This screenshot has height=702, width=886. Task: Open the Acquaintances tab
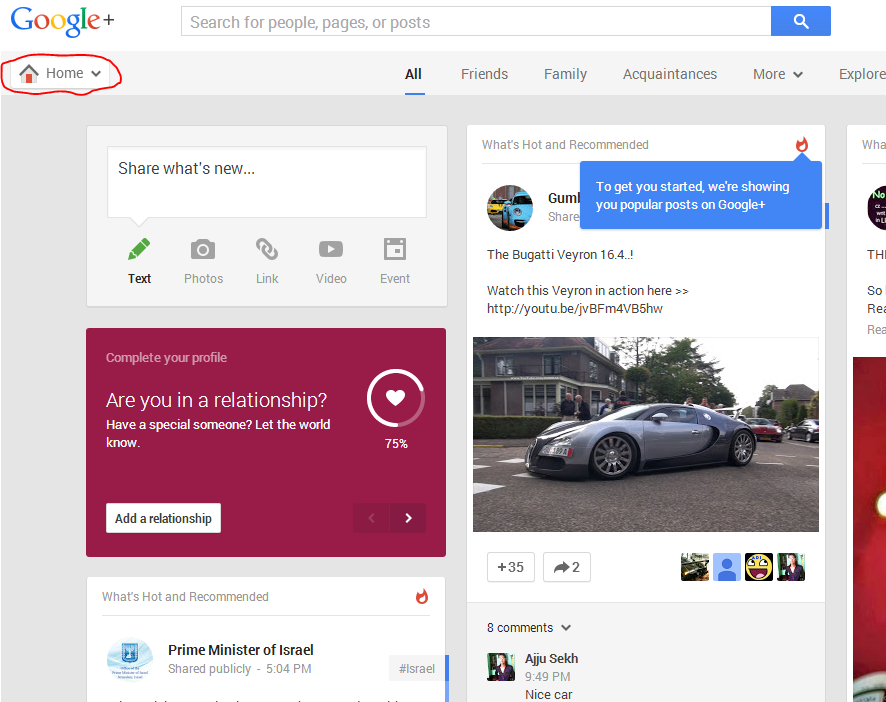[669, 74]
